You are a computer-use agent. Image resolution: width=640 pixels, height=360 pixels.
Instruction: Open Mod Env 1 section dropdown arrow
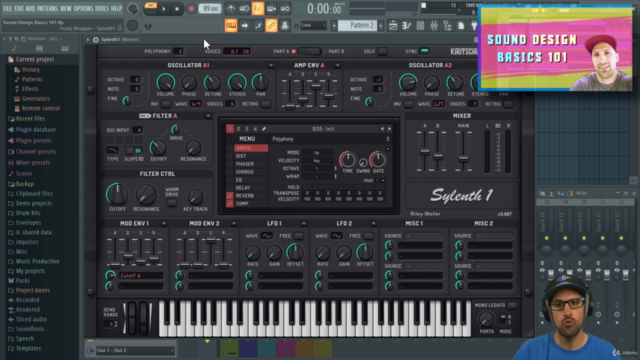[164, 224]
